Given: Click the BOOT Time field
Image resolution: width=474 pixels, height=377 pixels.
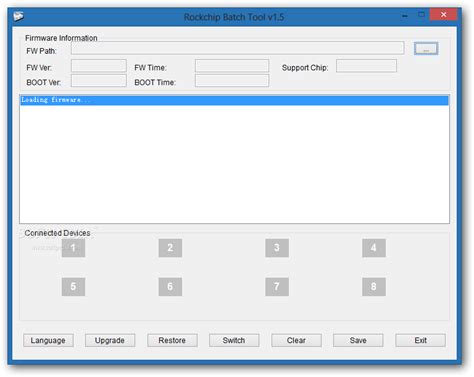Looking at the screenshot, I should coord(232,81).
